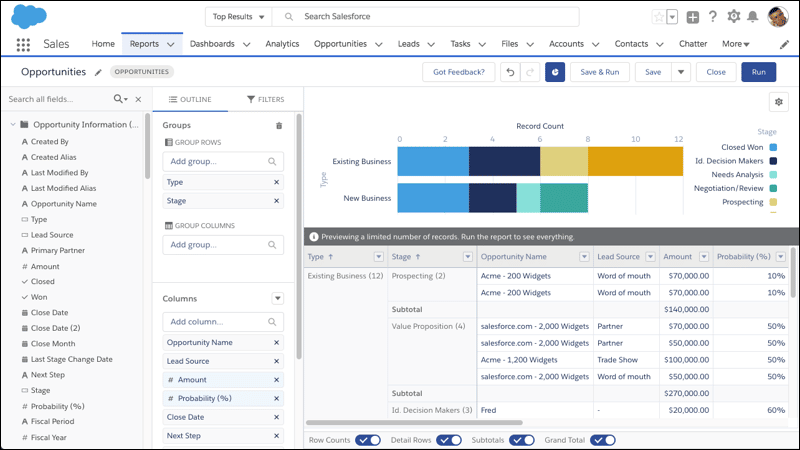Click the blue Run button
Viewport: 800px width, 450px height.
coord(759,72)
